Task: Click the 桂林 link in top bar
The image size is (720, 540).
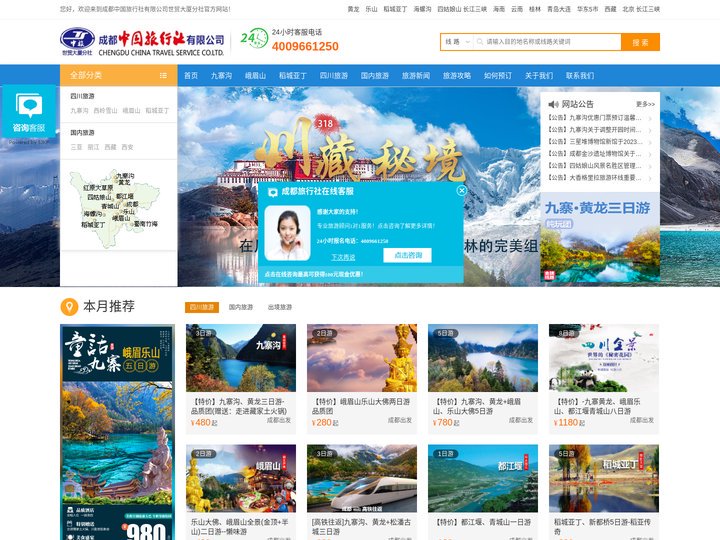Action: 535,9
